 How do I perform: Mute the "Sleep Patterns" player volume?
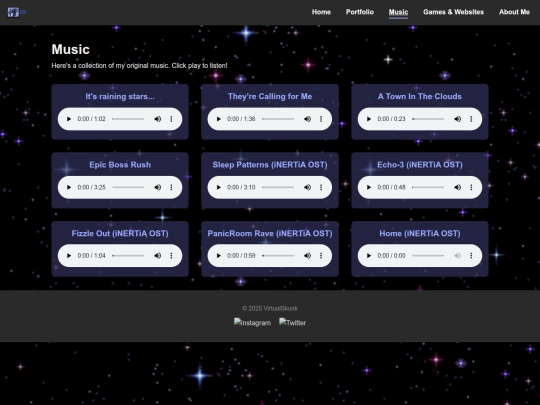pyautogui.click(x=308, y=187)
